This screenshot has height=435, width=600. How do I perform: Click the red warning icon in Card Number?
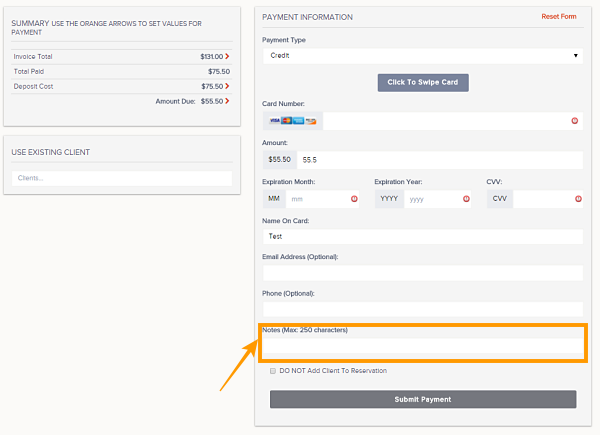pos(574,121)
